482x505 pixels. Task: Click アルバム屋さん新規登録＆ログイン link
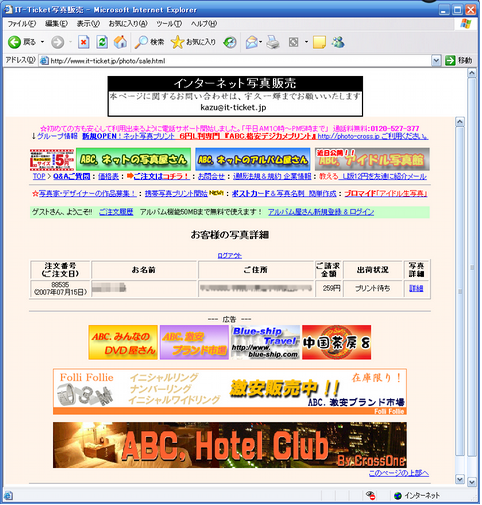pos(321,212)
